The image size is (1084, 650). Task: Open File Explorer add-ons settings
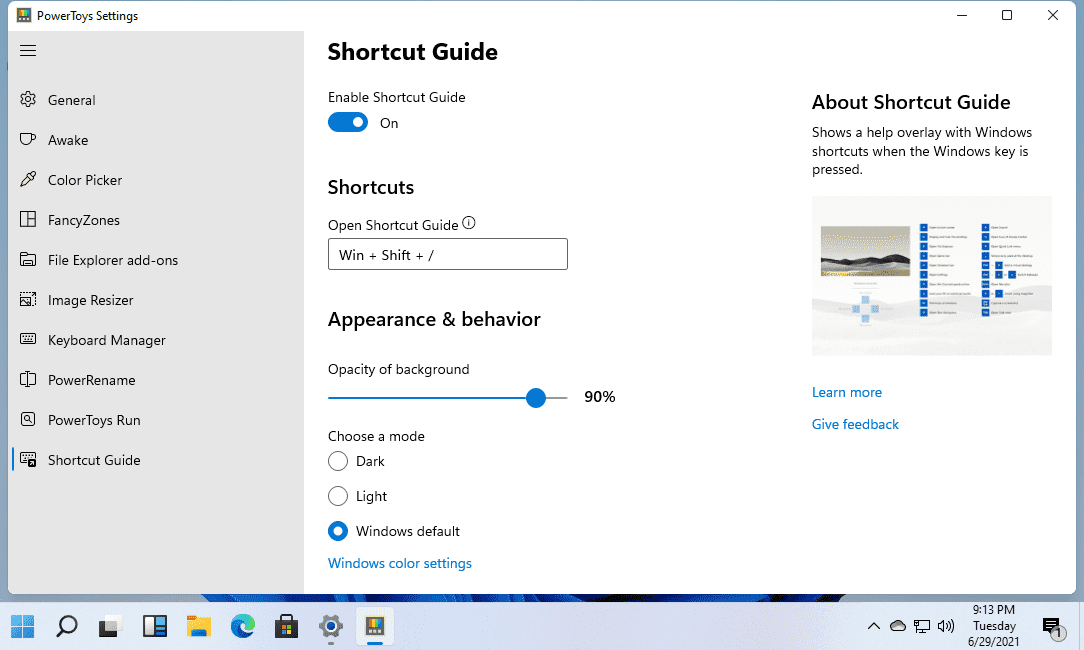[158, 260]
